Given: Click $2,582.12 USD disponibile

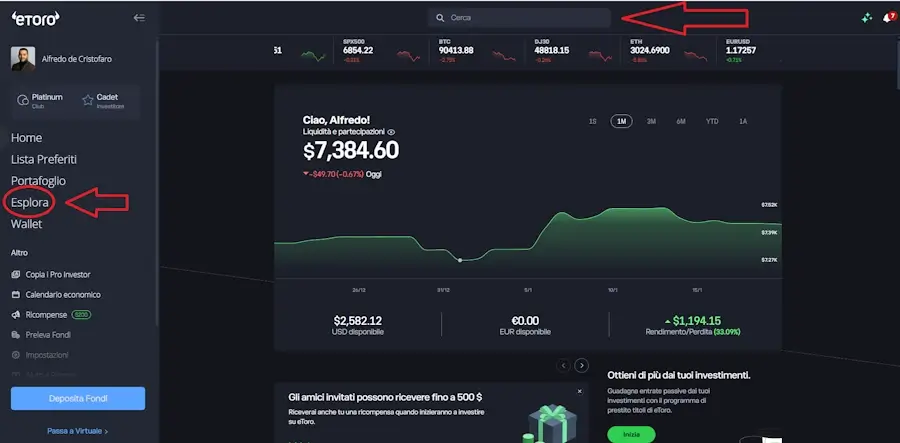Looking at the screenshot, I should [358, 325].
